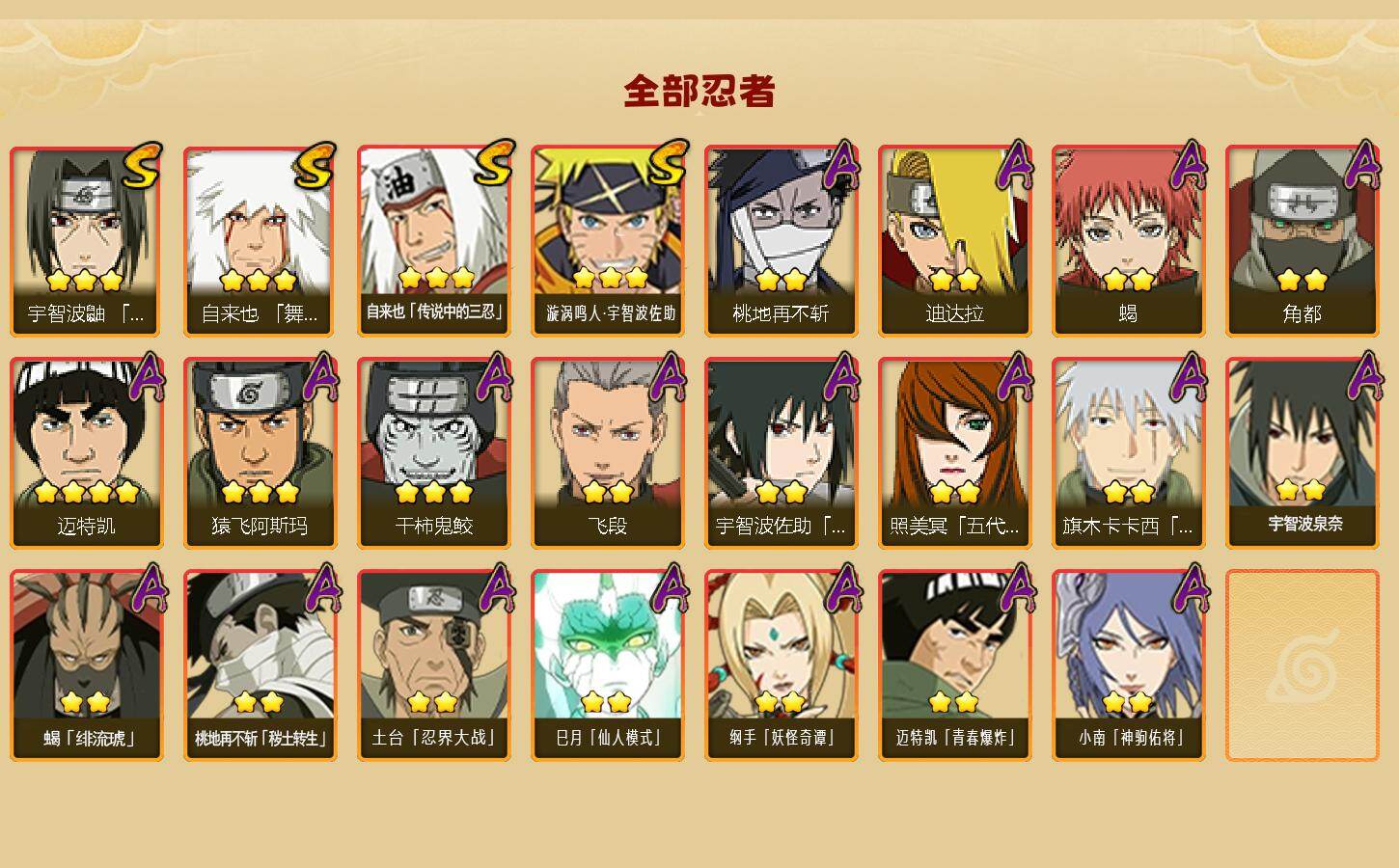Choose 土台「忍界大战」ninja
The image size is (1399, 868).
coord(433,665)
